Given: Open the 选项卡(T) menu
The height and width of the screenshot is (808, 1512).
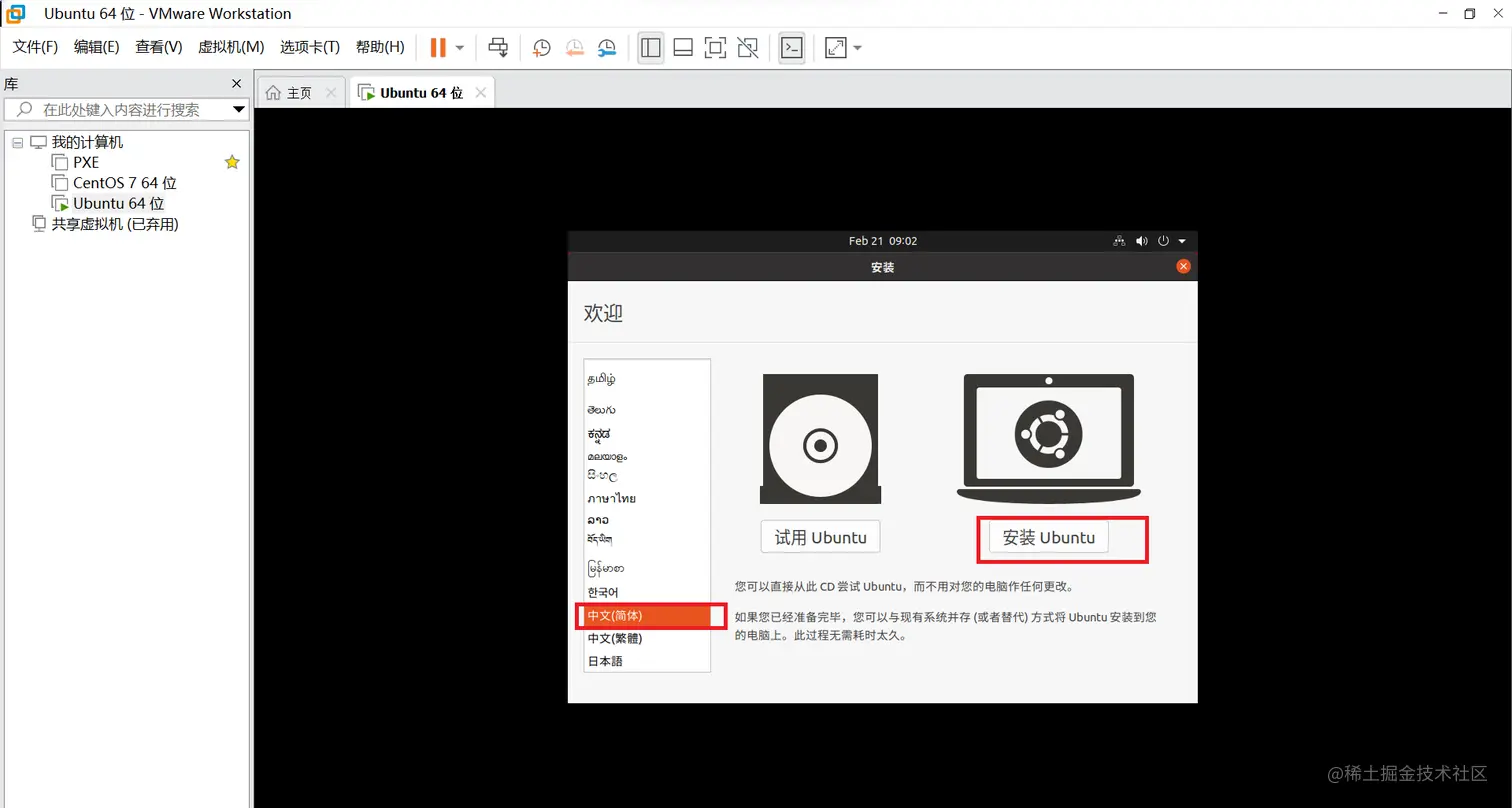Looking at the screenshot, I should click(310, 47).
